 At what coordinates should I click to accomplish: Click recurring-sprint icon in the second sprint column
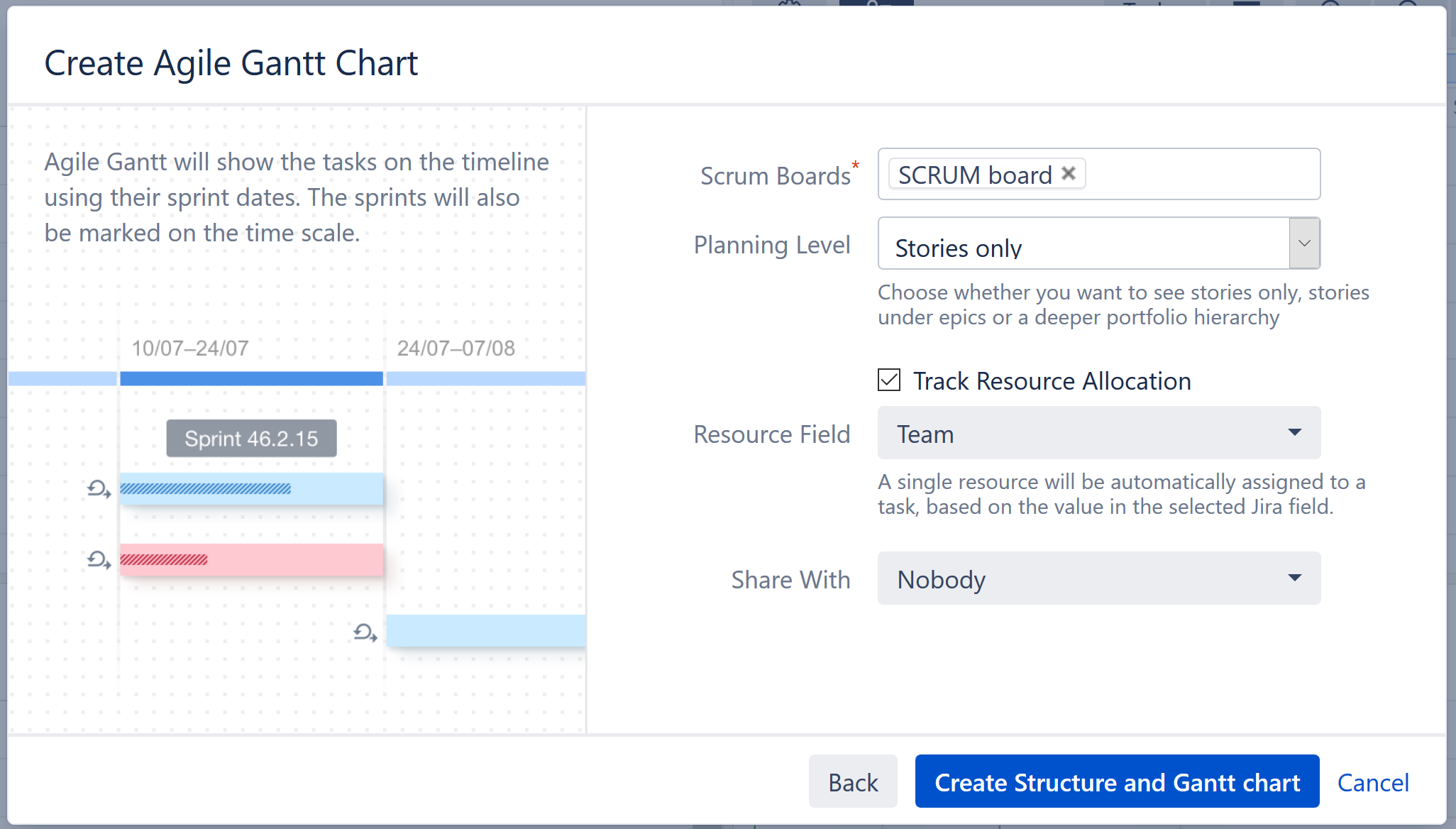[x=364, y=633]
